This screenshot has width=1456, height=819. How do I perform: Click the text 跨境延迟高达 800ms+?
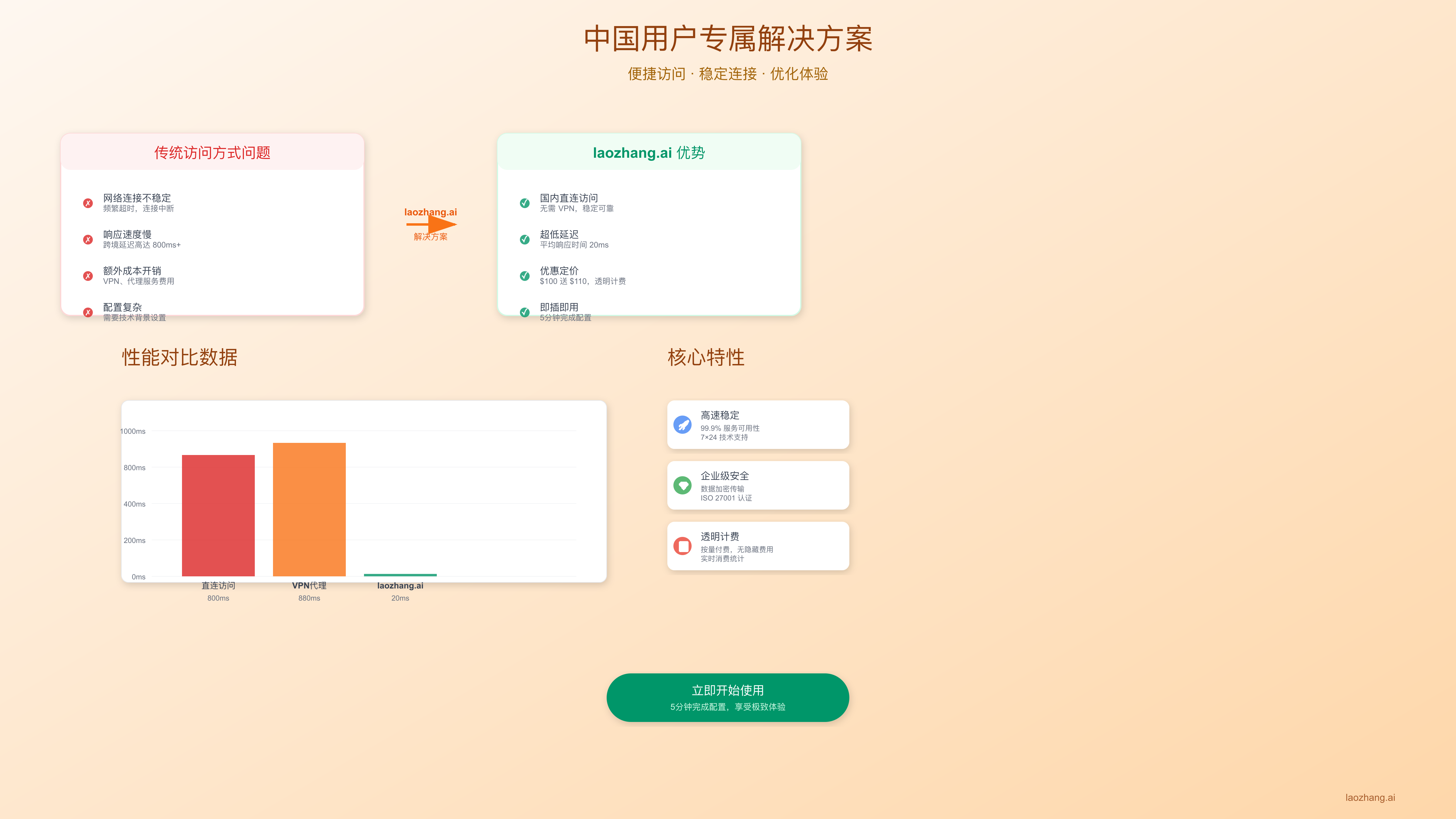pos(142,245)
